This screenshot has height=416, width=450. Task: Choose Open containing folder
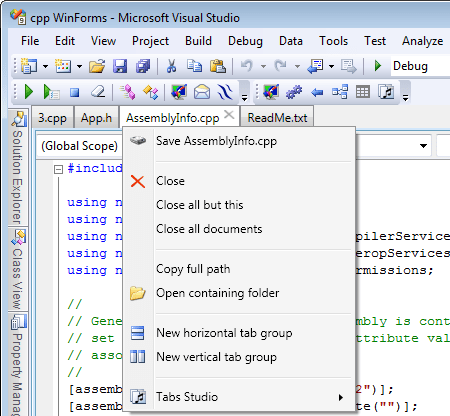click(239, 293)
